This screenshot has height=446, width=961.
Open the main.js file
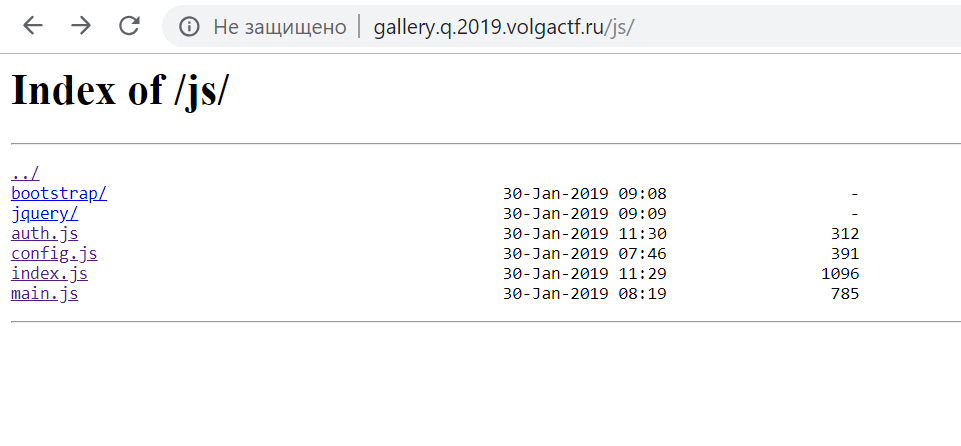click(44, 293)
